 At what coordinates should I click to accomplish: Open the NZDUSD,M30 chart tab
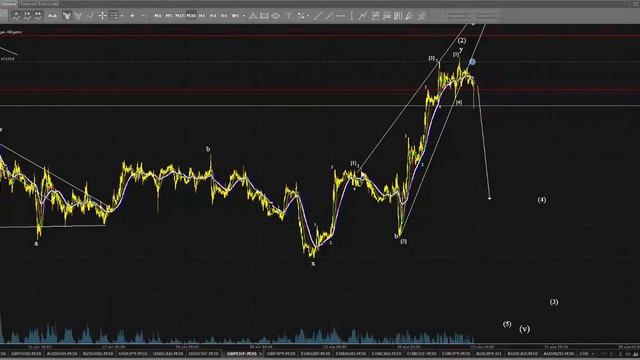pyautogui.click(x=97, y=353)
